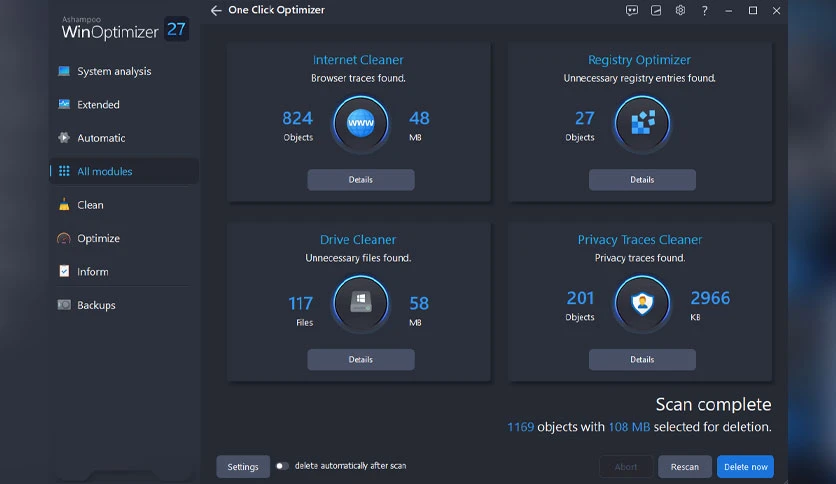
Task: Show Details for Internet Cleaner
Action: click(x=360, y=180)
